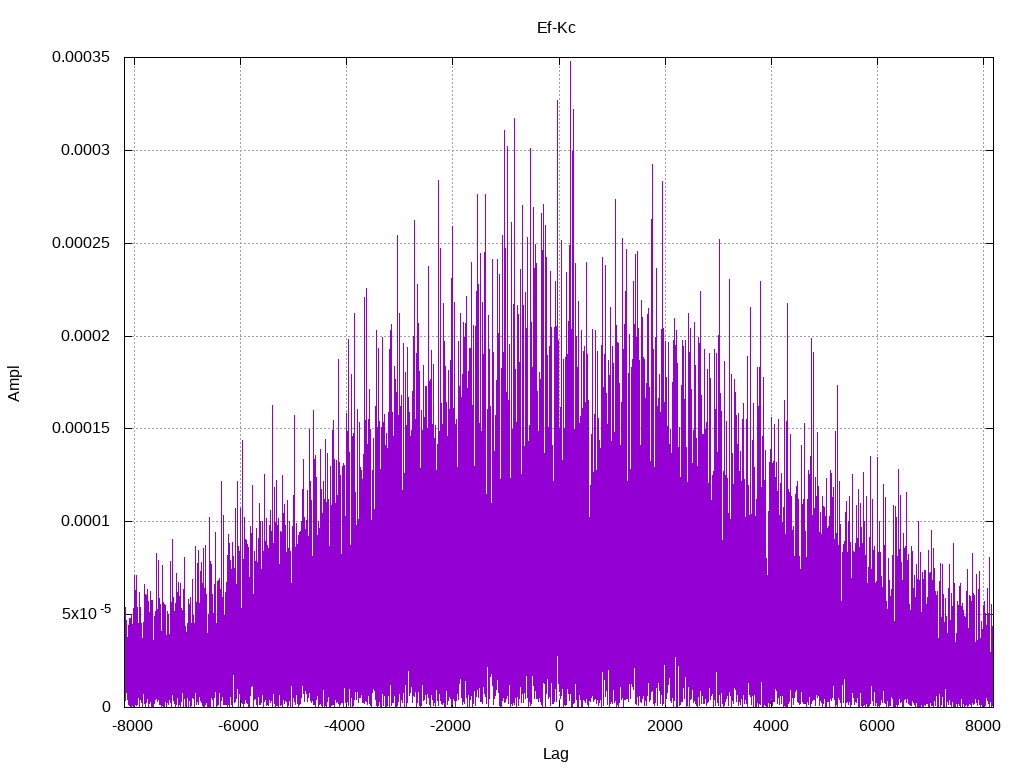Select the 'Lag' x-axis label
The height and width of the screenshot is (768, 1024).
coord(556,754)
